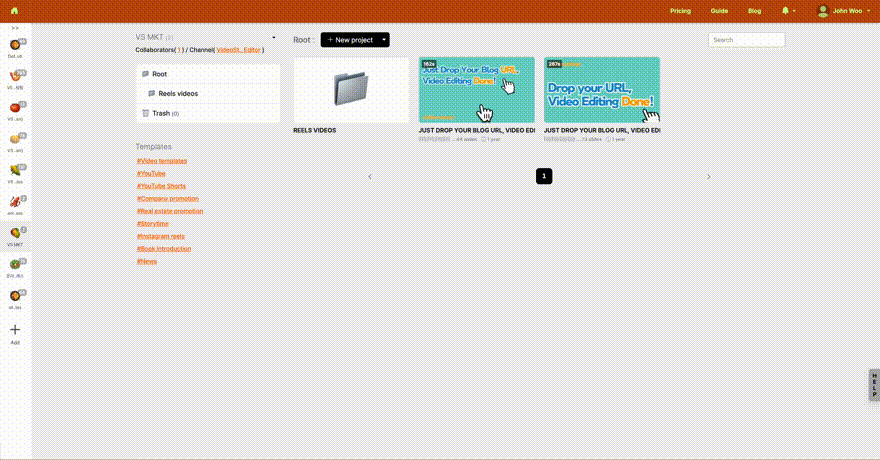This screenshot has height=460, width=880.
Task: Open the Trash folder
Action: 160,113
